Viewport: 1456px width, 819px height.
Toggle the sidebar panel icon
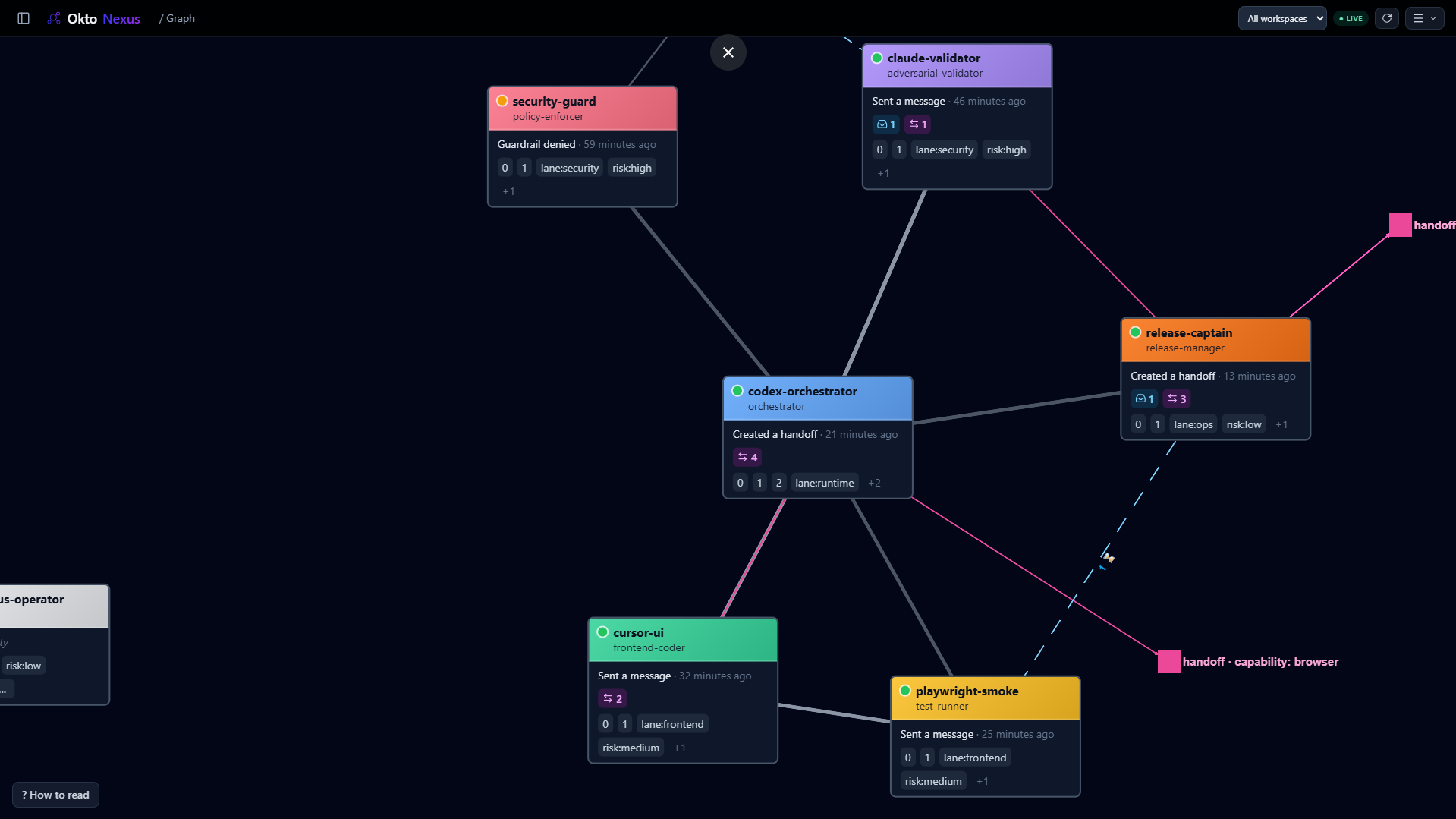pos(24,18)
